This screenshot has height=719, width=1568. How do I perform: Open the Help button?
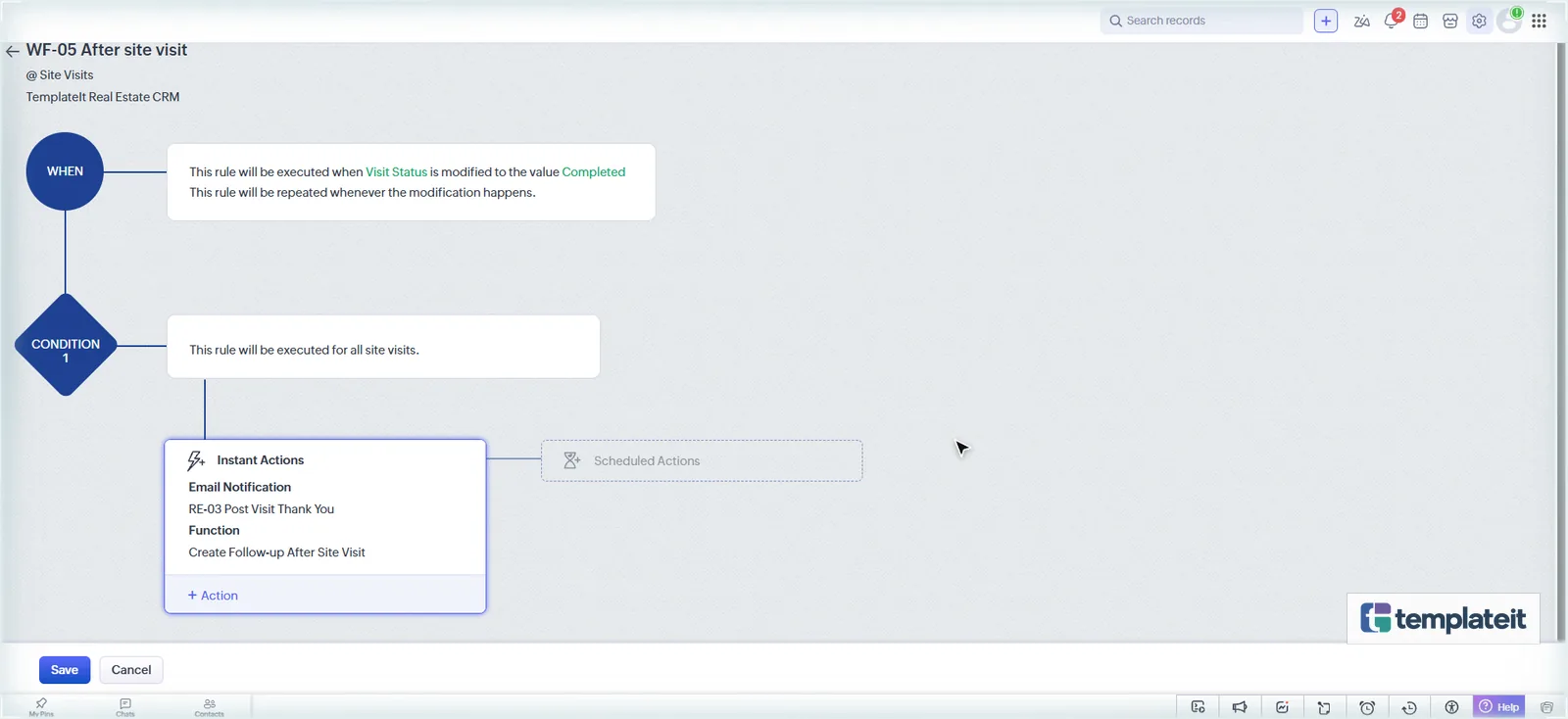[x=1499, y=706]
